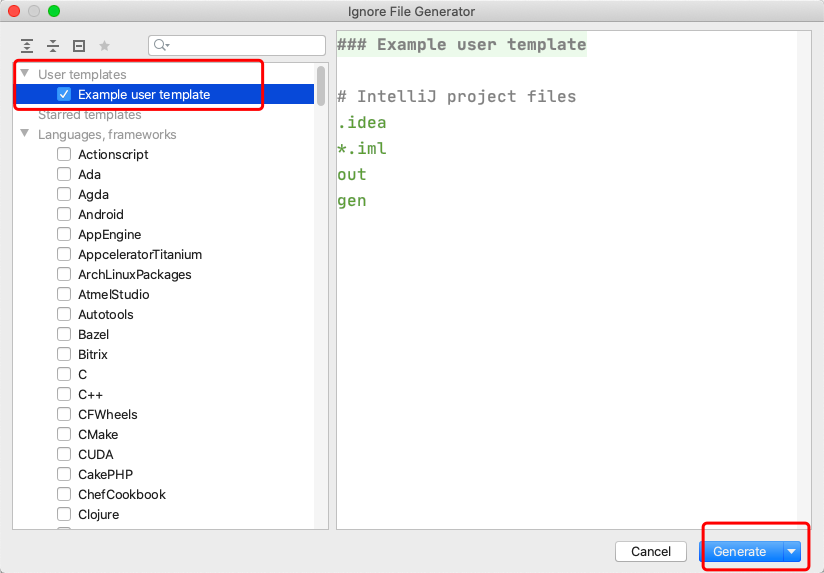The image size is (824, 573).
Task: Enable the Agda template checkbox
Action: [64, 194]
